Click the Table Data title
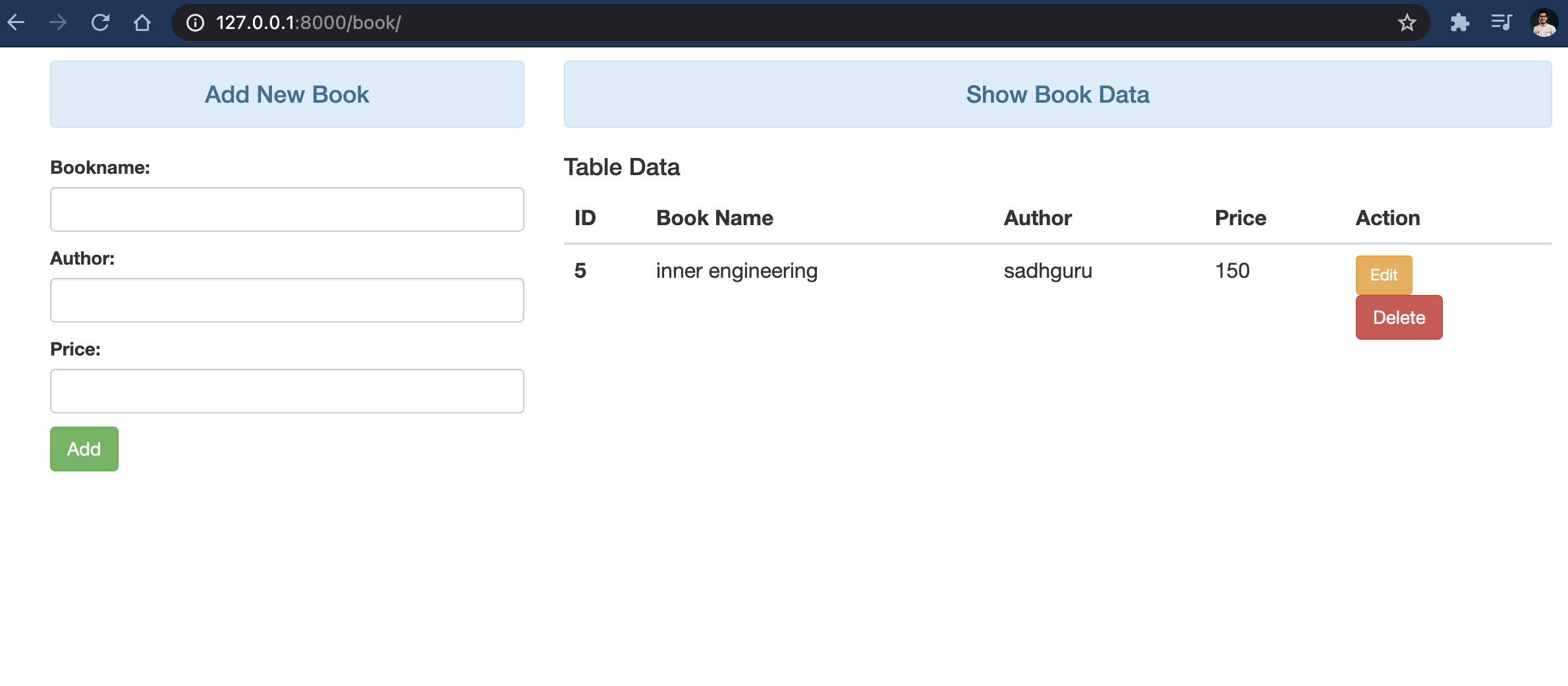Viewport: 1568px width, 686px height. click(x=622, y=167)
